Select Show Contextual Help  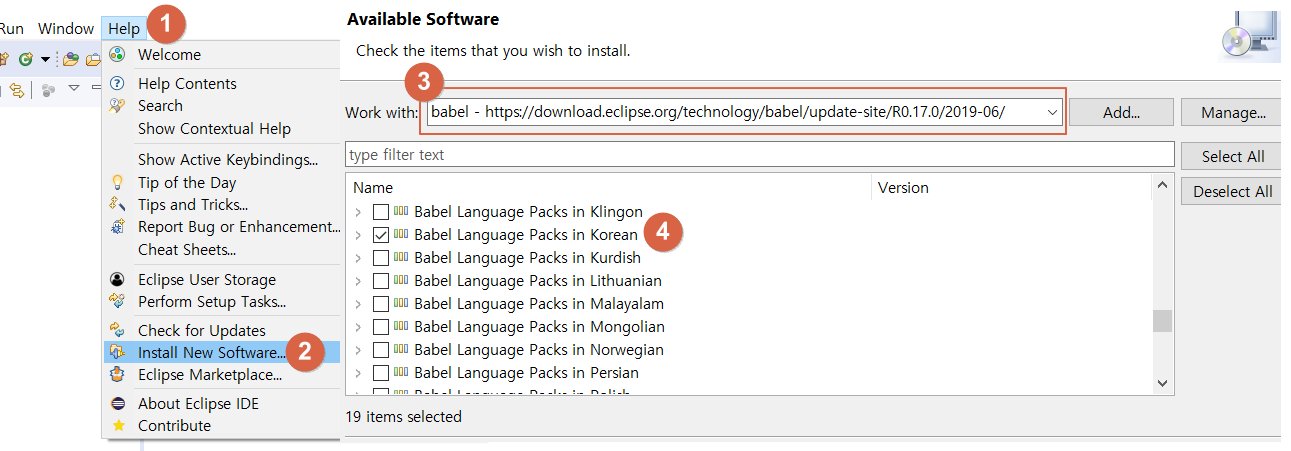coord(214,129)
